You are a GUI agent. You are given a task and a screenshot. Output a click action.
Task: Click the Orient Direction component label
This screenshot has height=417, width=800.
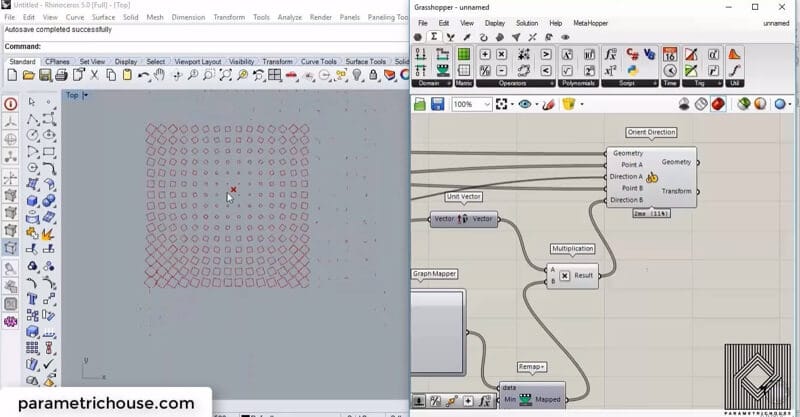pos(651,132)
